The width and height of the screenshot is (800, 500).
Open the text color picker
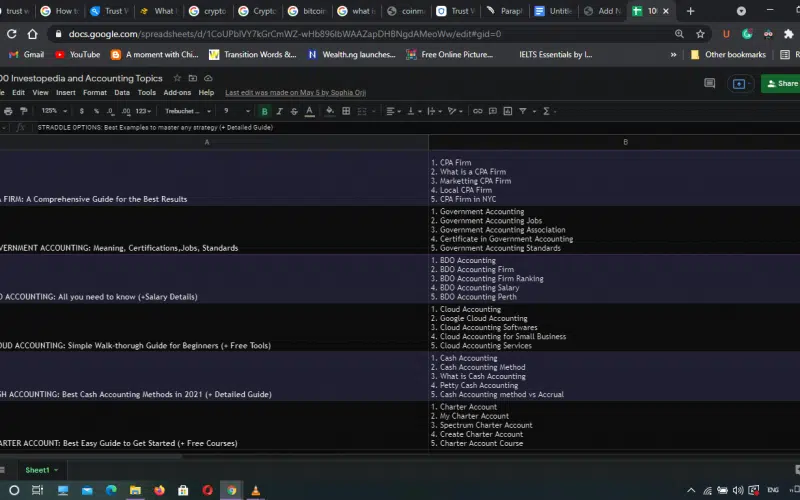click(308, 111)
